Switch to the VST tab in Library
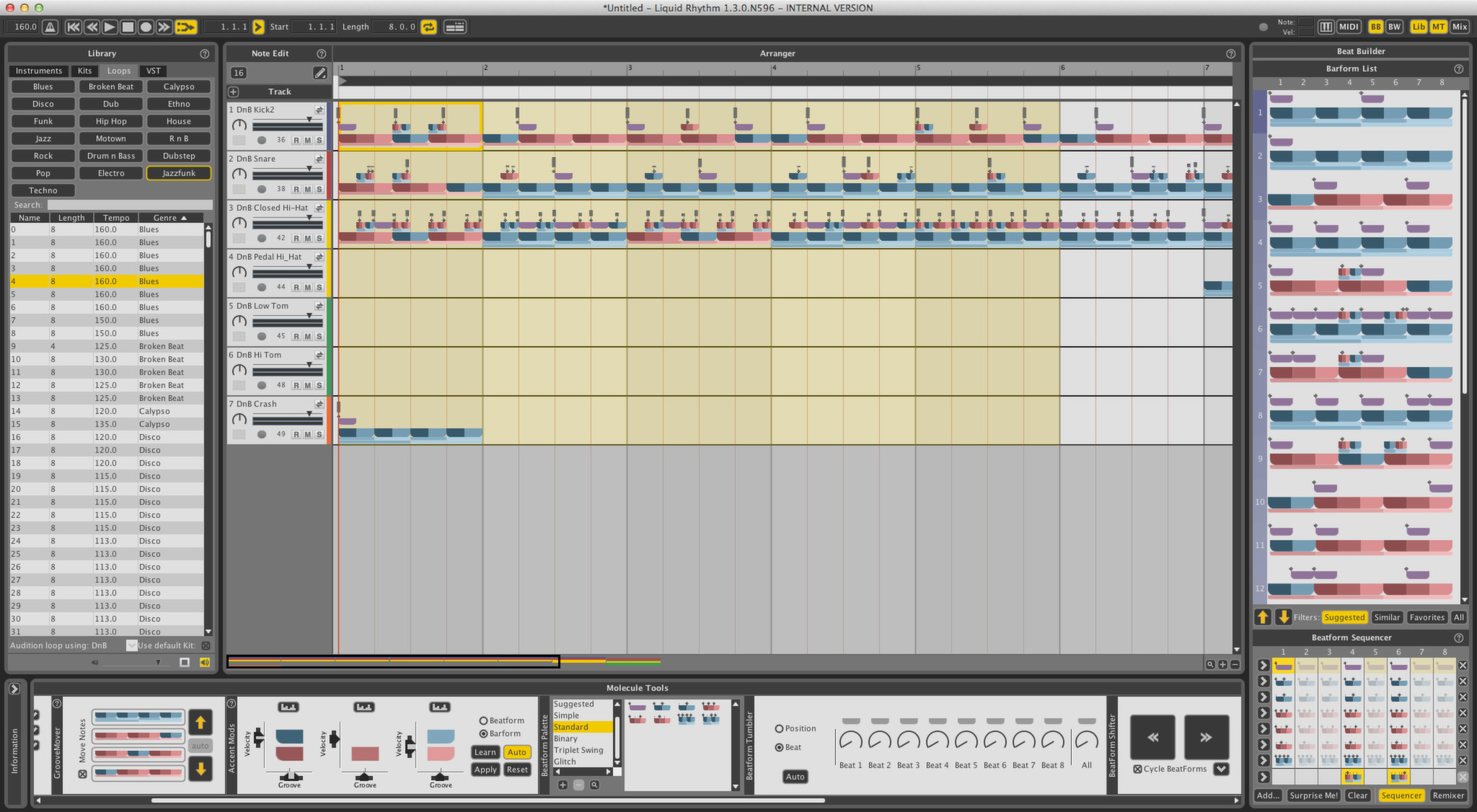The width and height of the screenshot is (1477, 812). click(x=153, y=70)
